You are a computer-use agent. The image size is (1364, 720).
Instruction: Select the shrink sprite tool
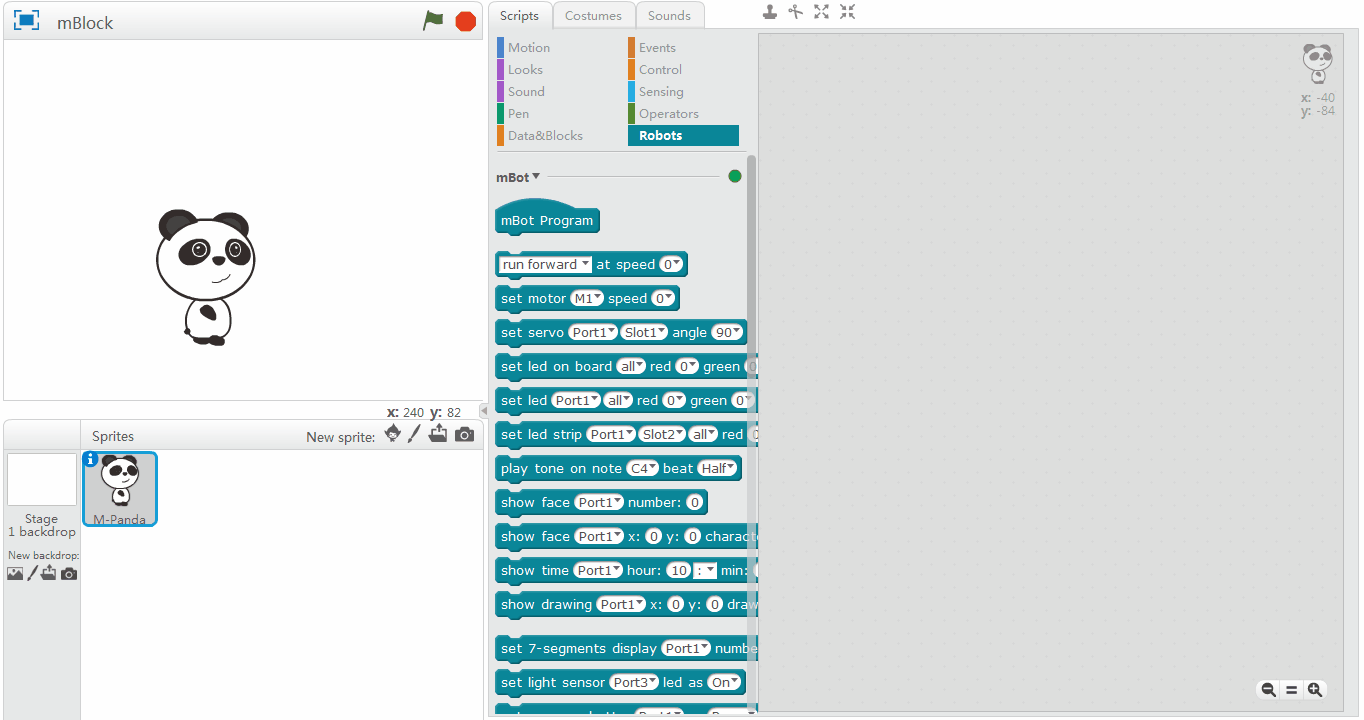[848, 12]
